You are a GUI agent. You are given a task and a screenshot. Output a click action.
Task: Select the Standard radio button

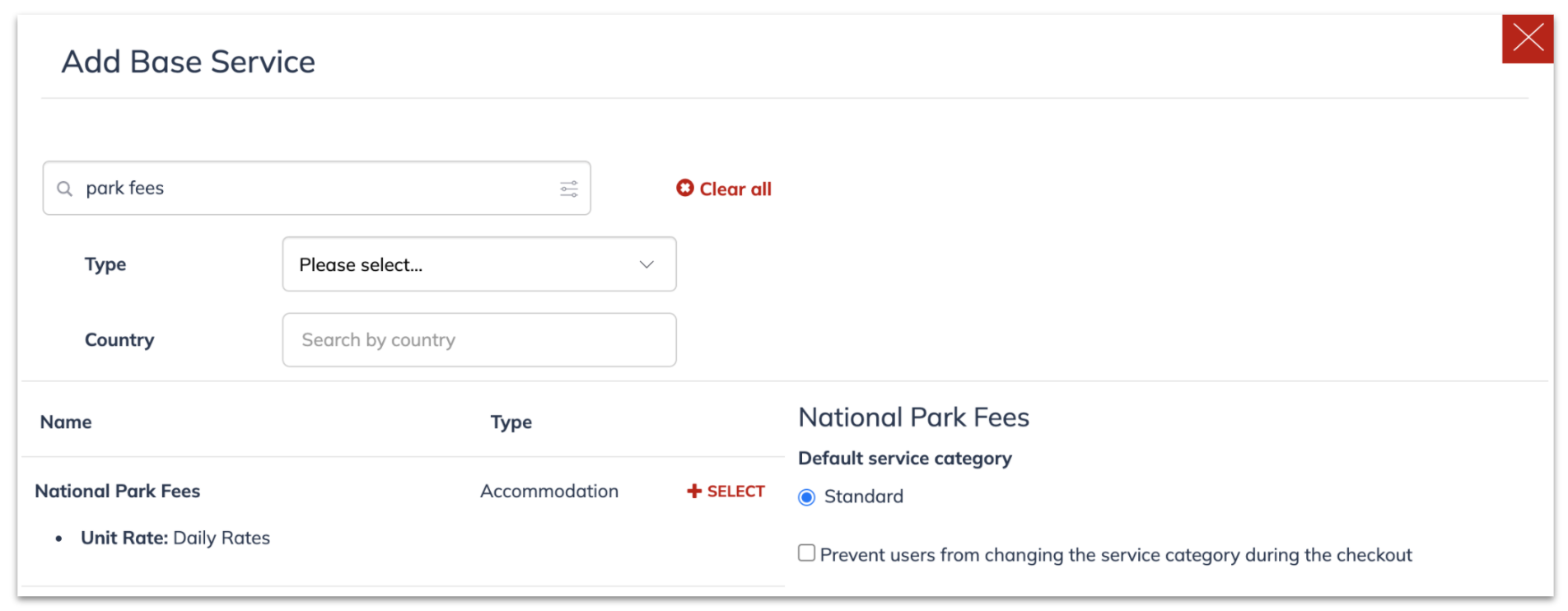[807, 497]
